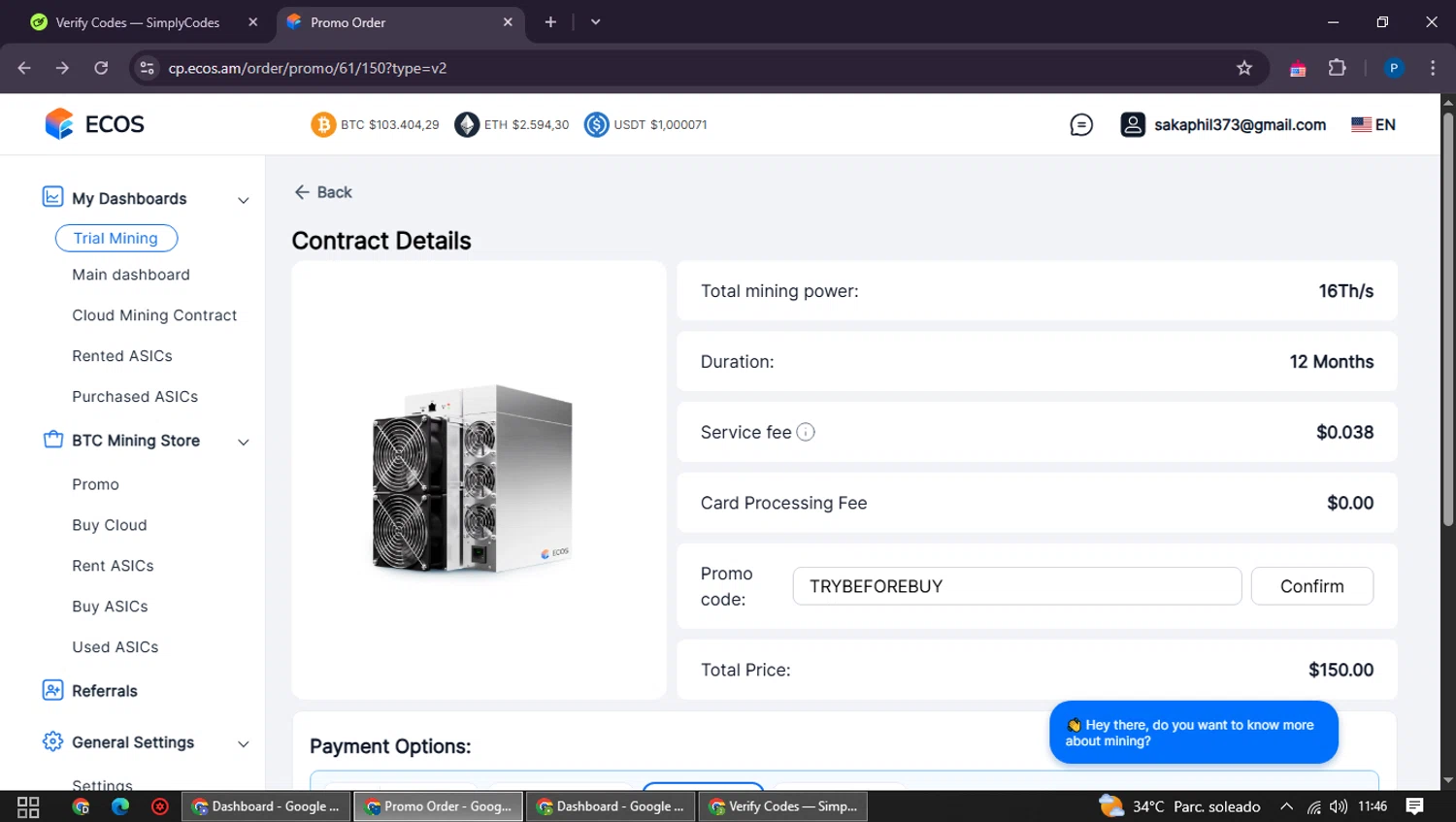Image resolution: width=1456 pixels, height=822 pixels.
Task: Click the Ethereum ETH price icon
Action: pos(467,124)
